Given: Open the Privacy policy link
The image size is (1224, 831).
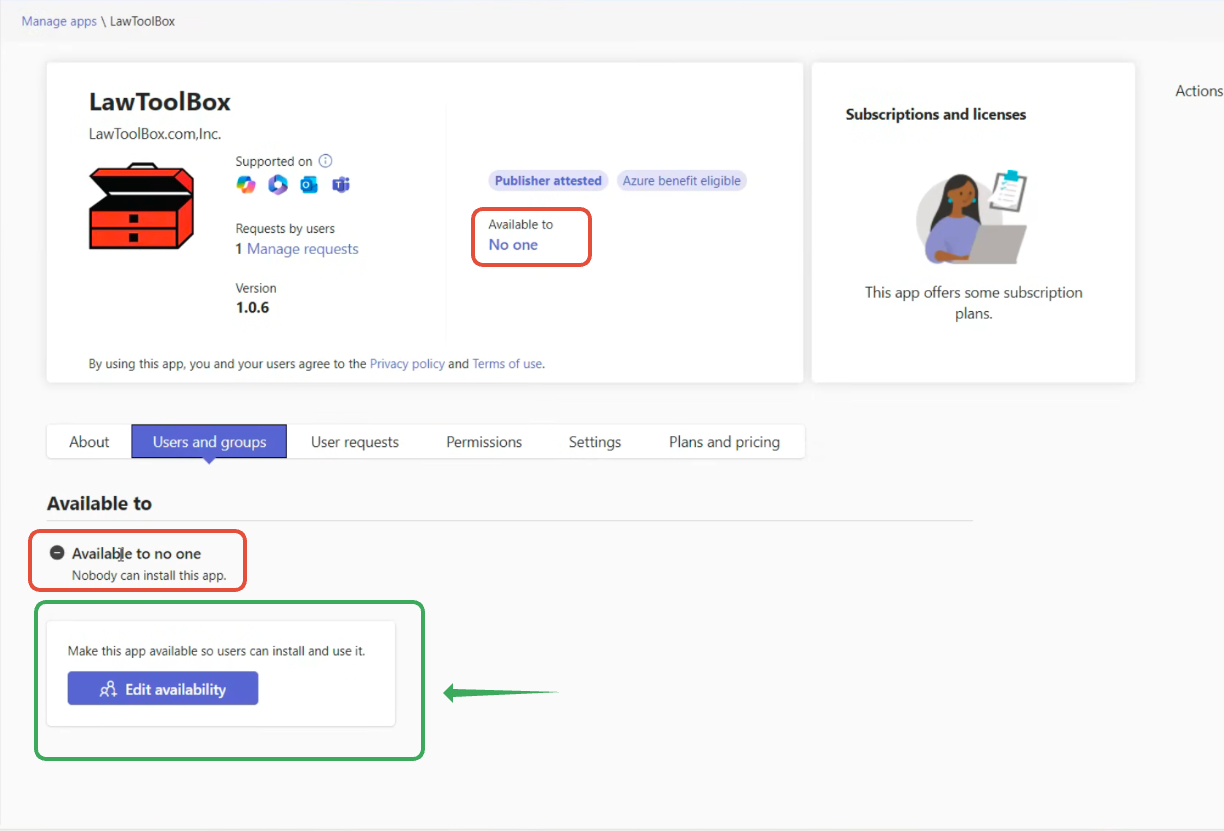Looking at the screenshot, I should (x=407, y=364).
